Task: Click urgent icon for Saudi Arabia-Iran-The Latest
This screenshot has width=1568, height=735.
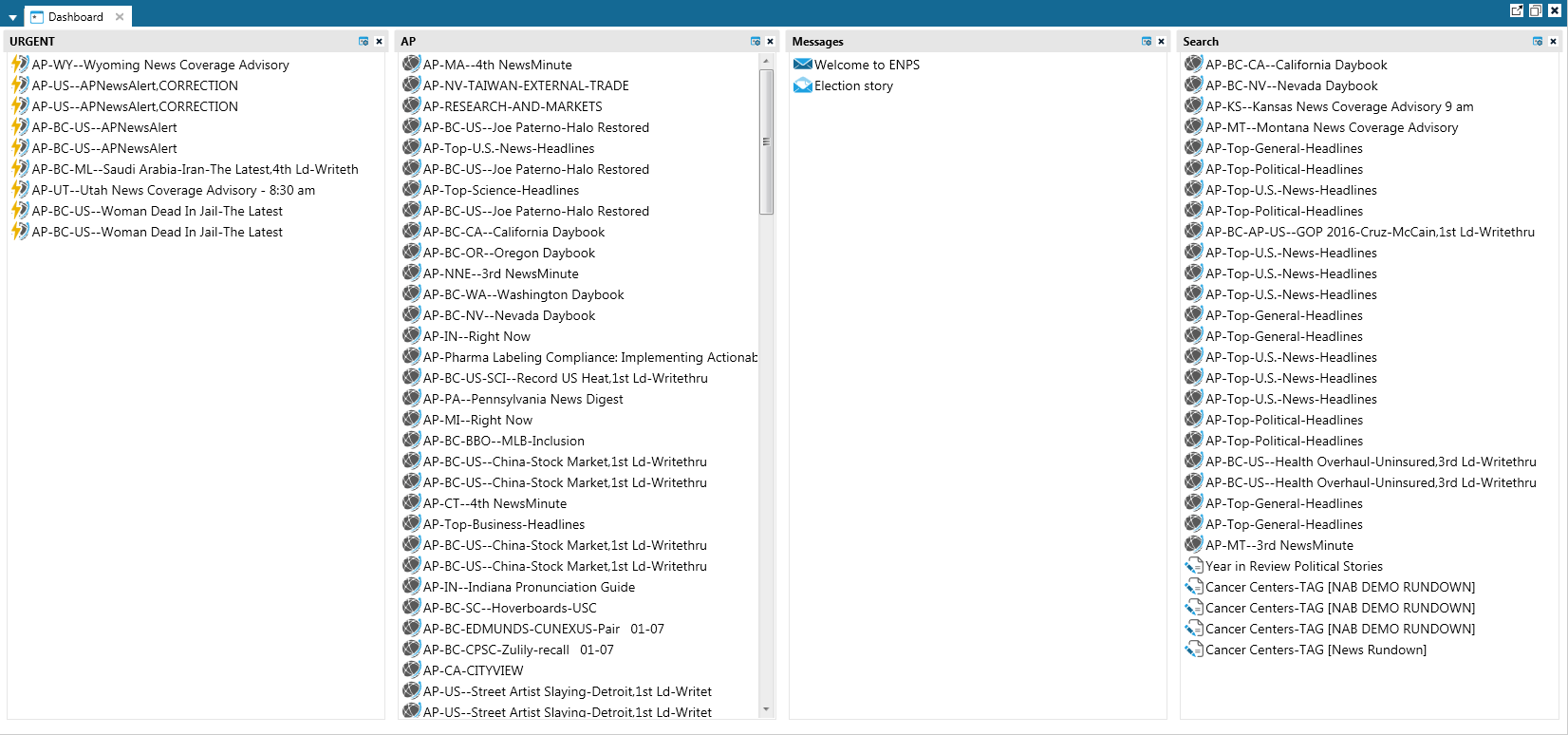Action: pyautogui.click(x=20, y=169)
